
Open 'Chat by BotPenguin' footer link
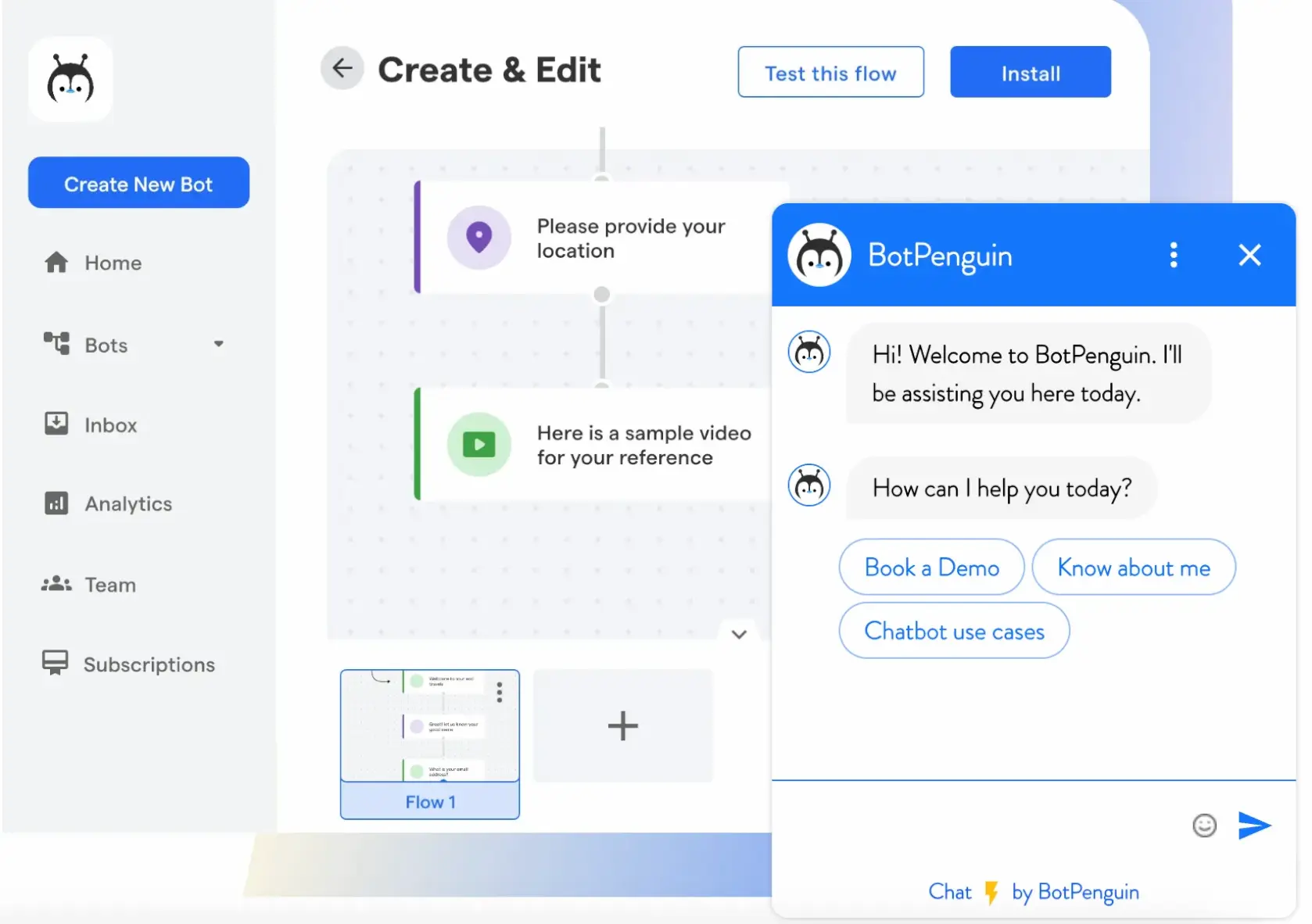point(1033,892)
